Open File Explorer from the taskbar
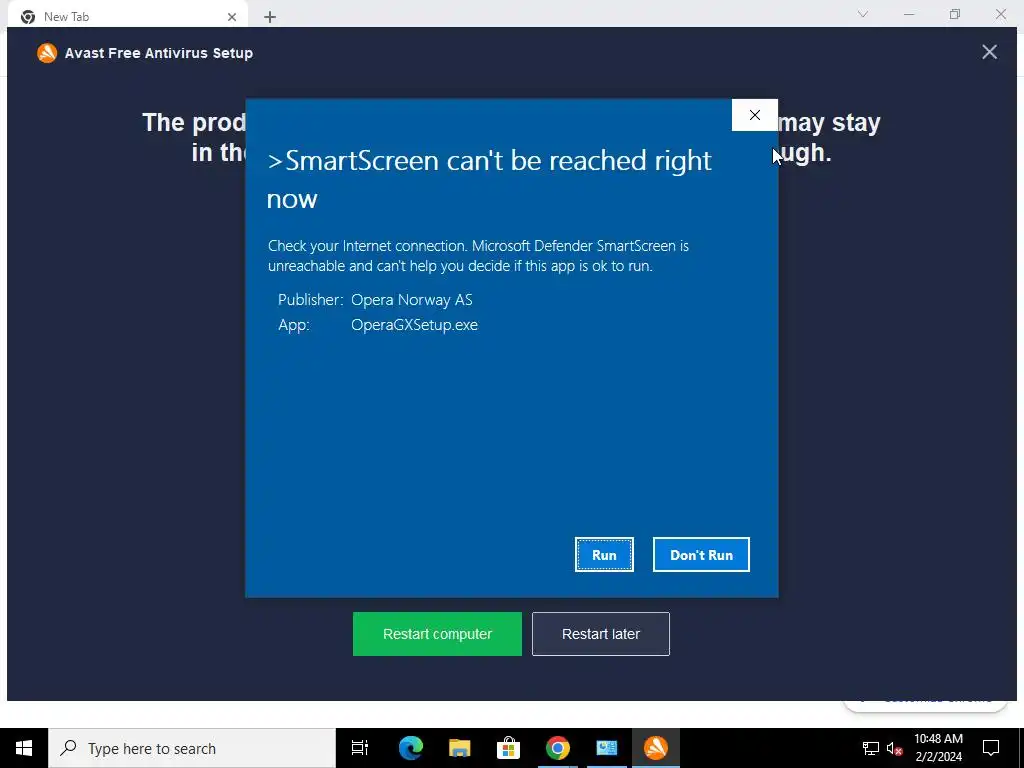1024x768 pixels. (x=460, y=748)
